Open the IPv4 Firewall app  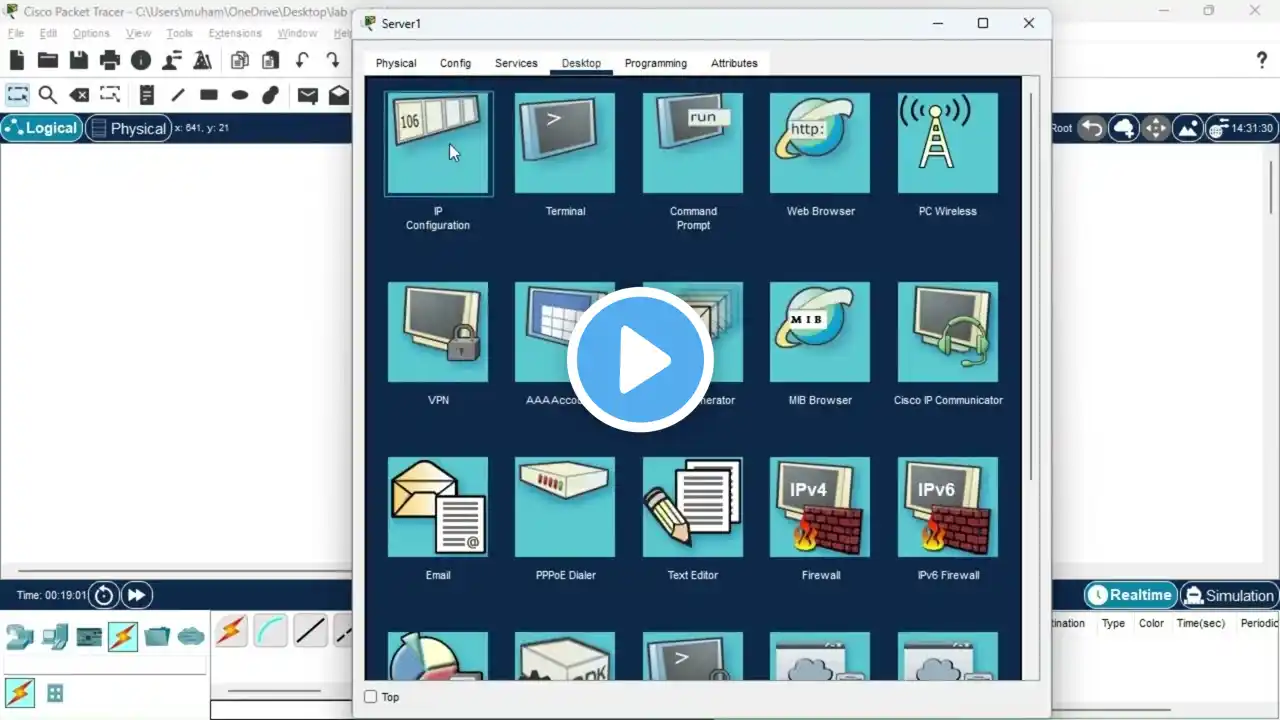[x=820, y=507]
